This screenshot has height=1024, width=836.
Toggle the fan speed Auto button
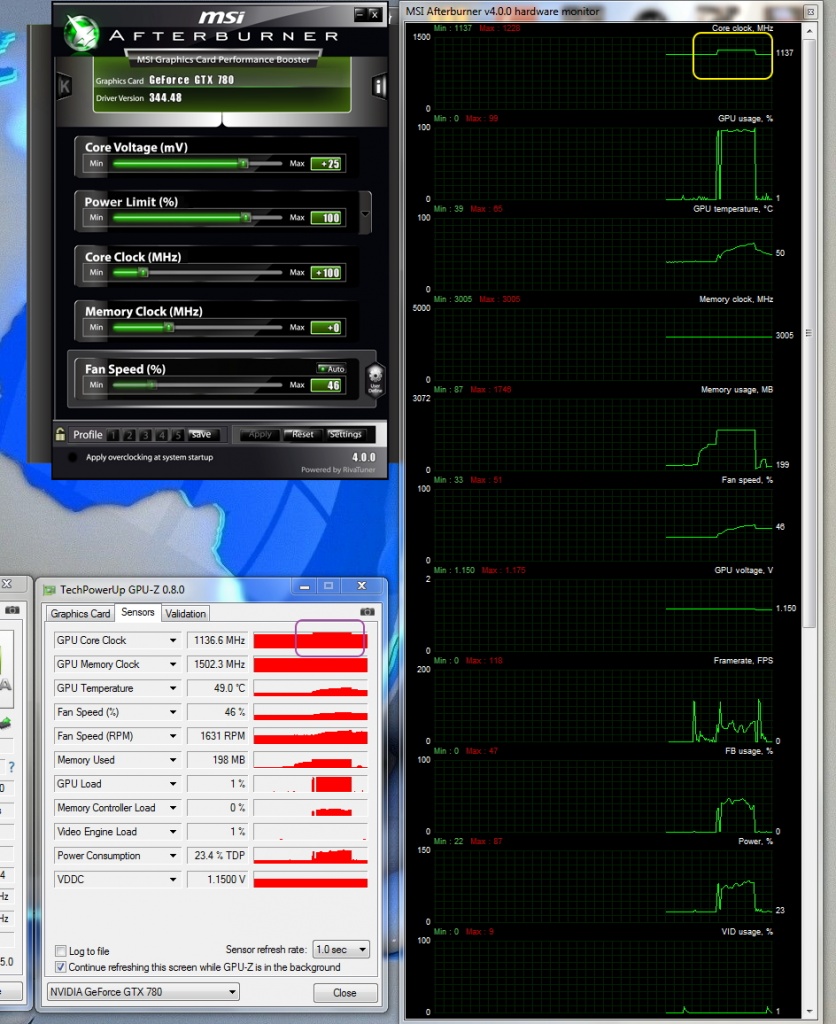pos(332,369)
